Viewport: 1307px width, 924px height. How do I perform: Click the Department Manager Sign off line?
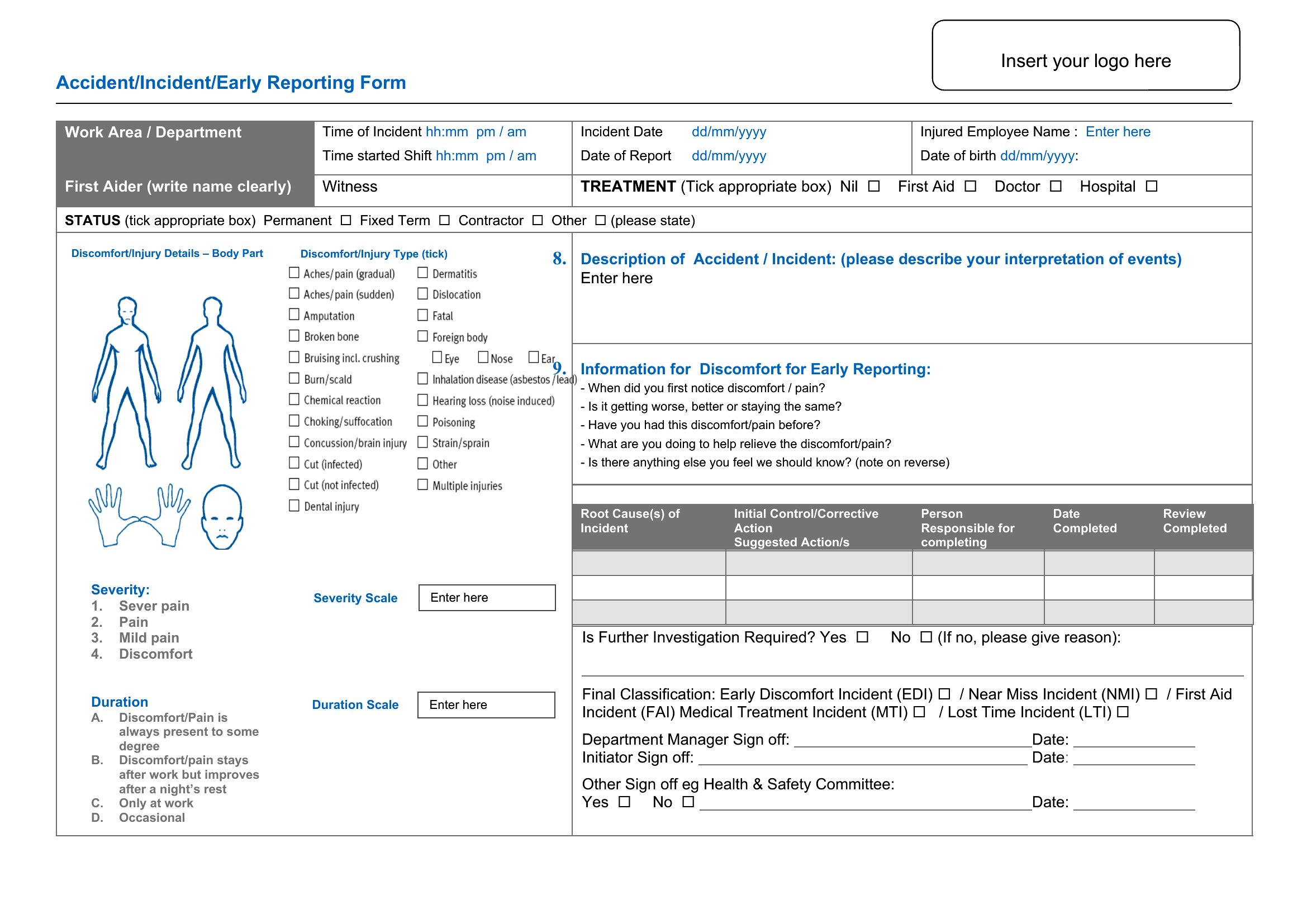913,741
